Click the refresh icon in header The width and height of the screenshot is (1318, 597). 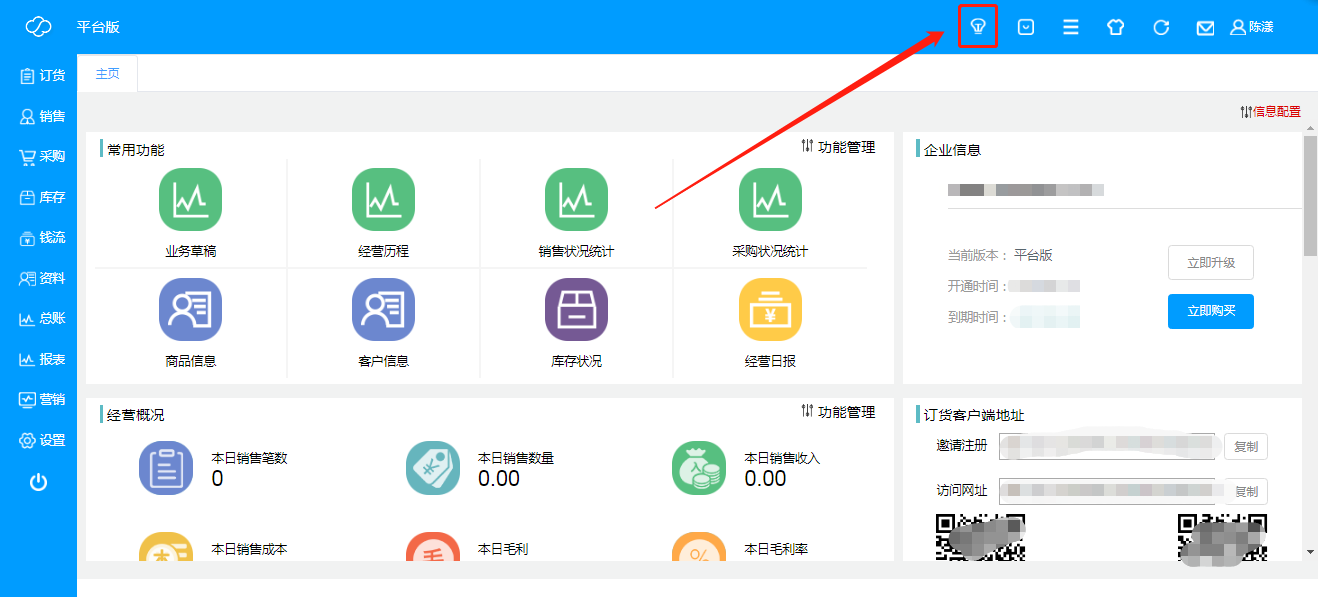click(x=1161, y=27)
